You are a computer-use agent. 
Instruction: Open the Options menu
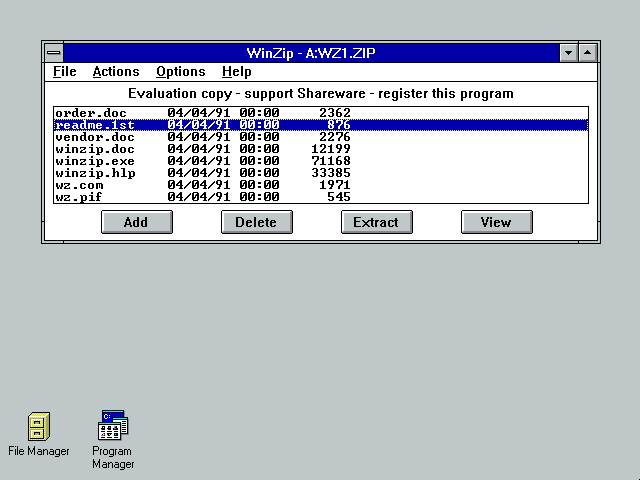click(181, 72)
